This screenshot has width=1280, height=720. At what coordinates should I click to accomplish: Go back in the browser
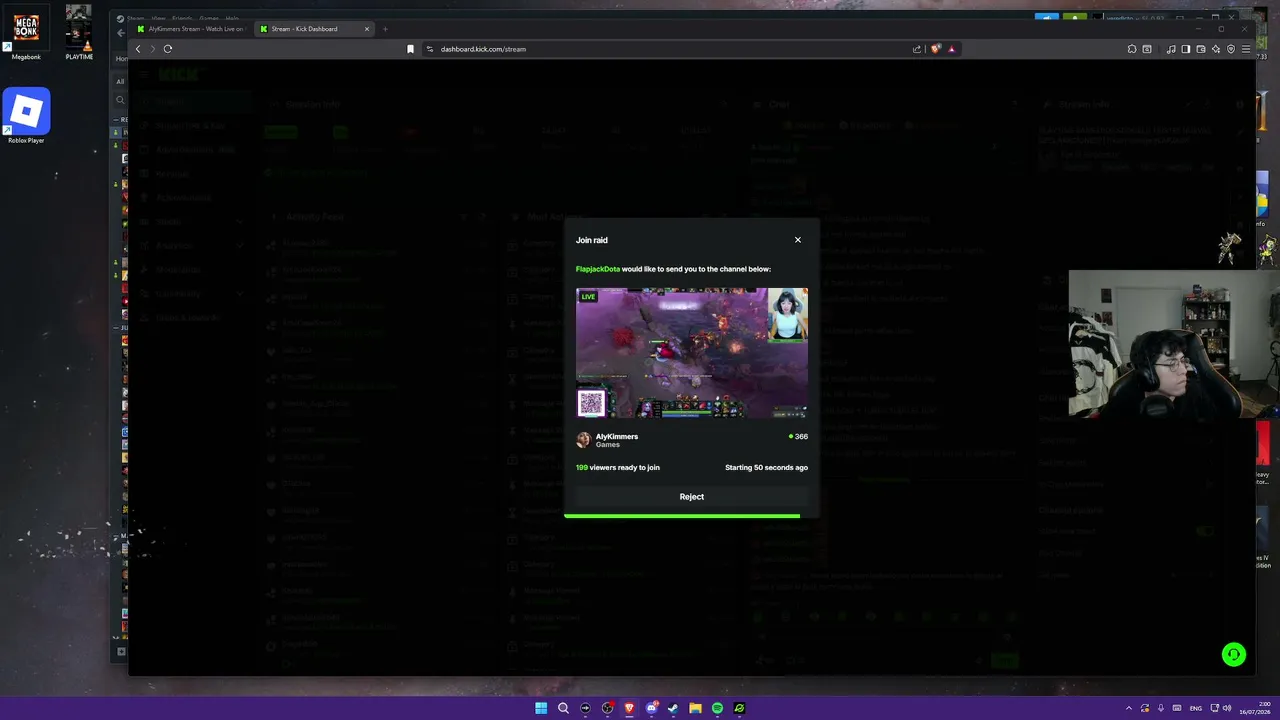coord(138,49)
